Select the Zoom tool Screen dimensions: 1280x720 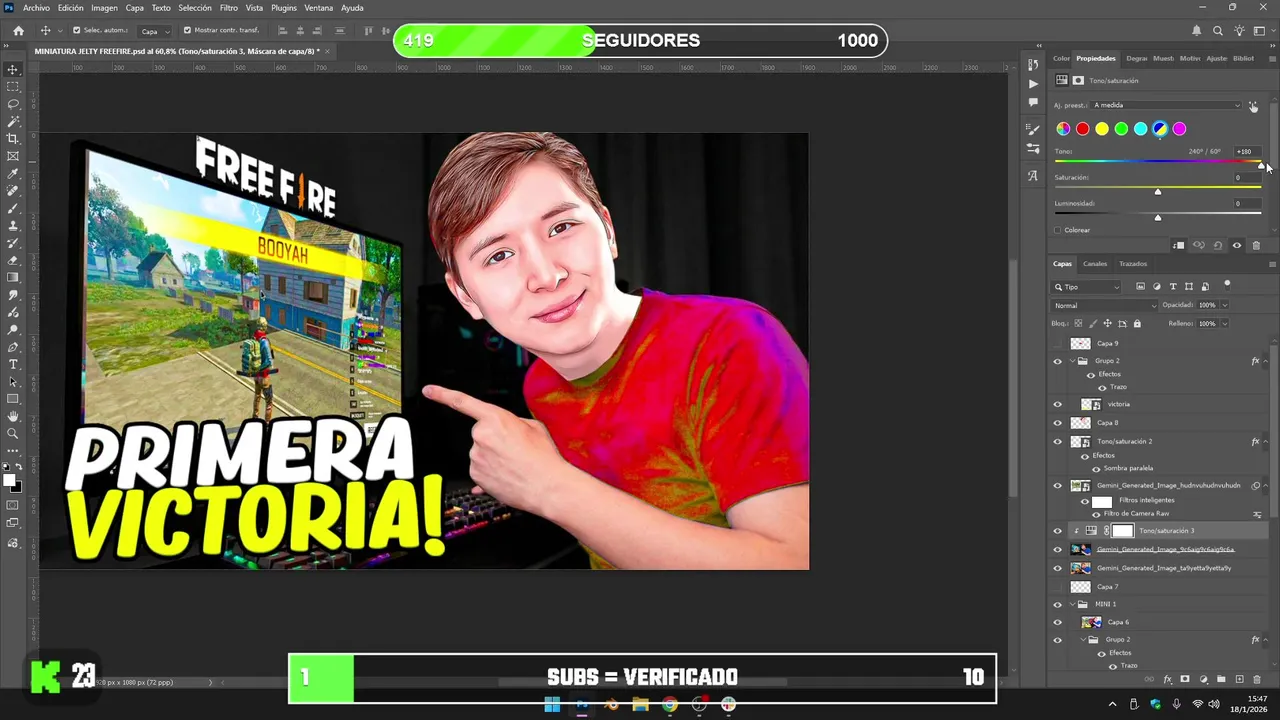13,433
